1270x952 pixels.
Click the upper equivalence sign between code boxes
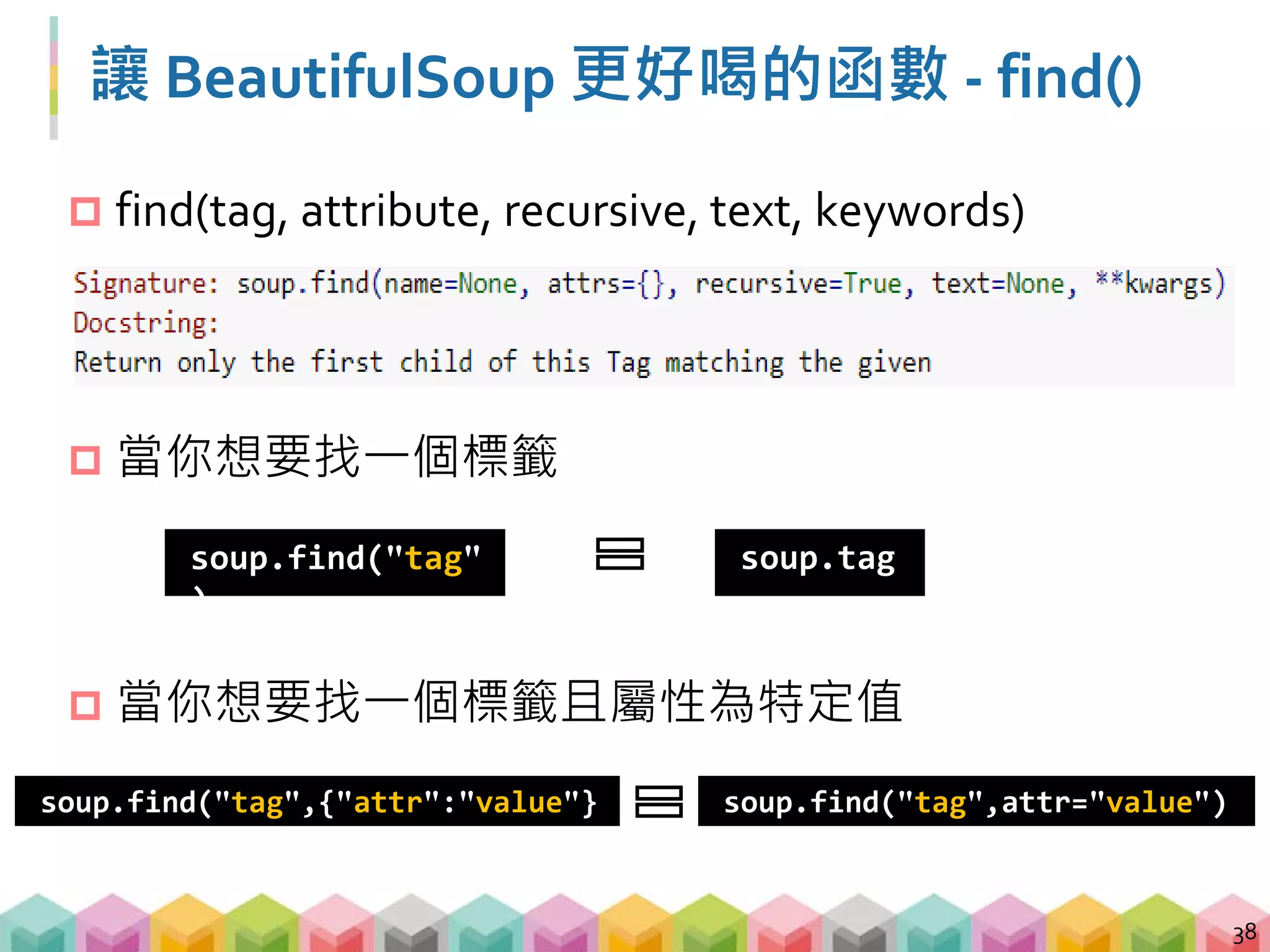pos(619,553)
